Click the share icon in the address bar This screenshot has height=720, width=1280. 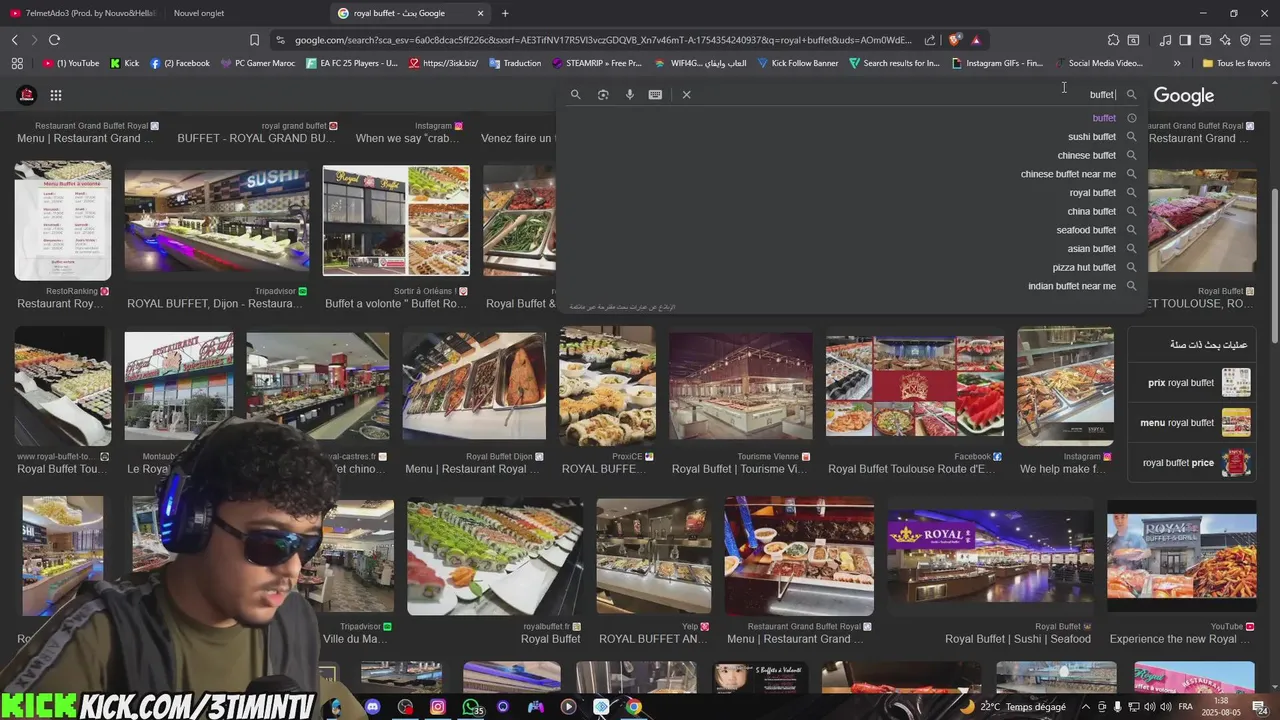pos(930,40)
